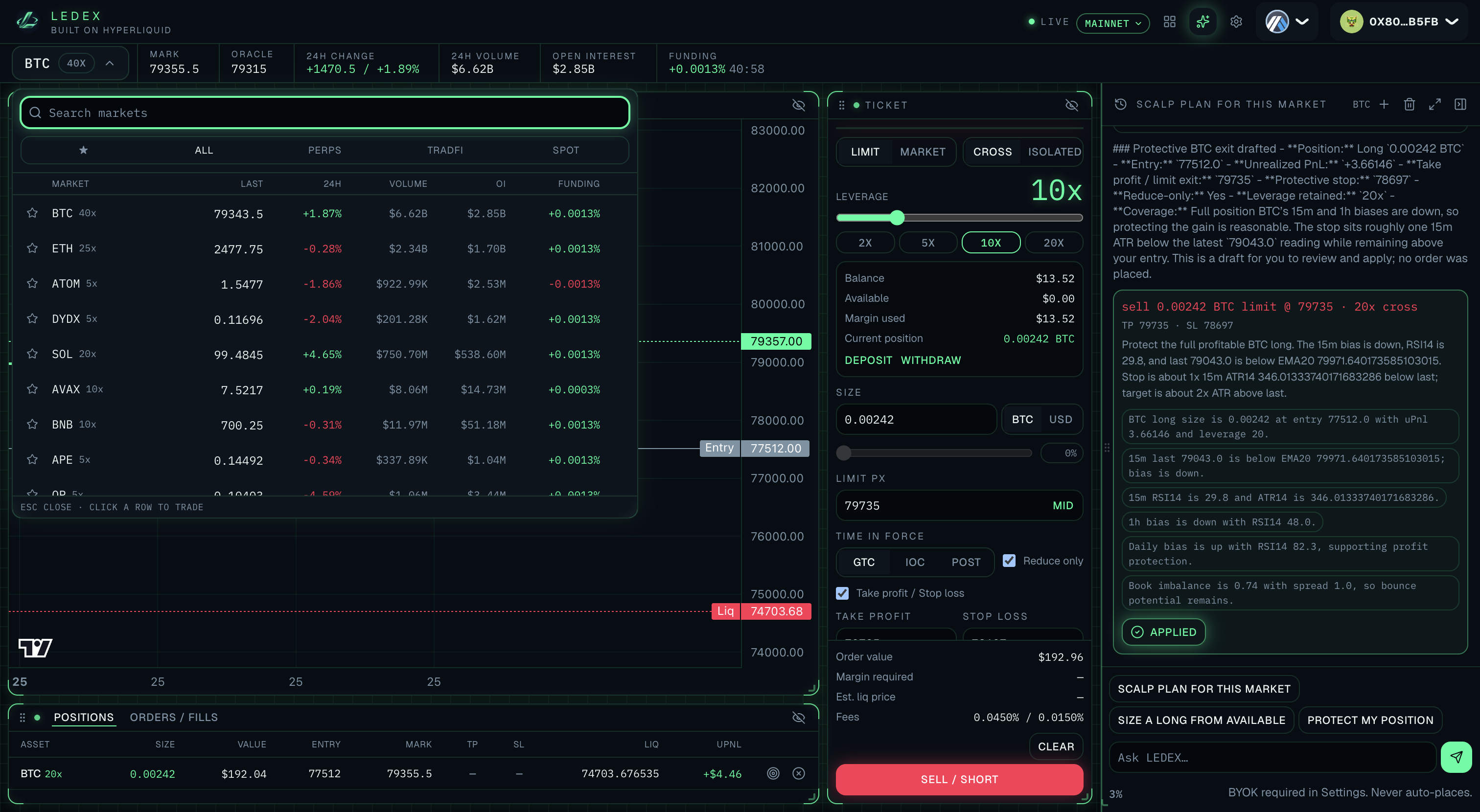Click the SIZE 0.00242 input
Image resolution: width=1480 pixels, height=812 pixels.
pos(916,419)
